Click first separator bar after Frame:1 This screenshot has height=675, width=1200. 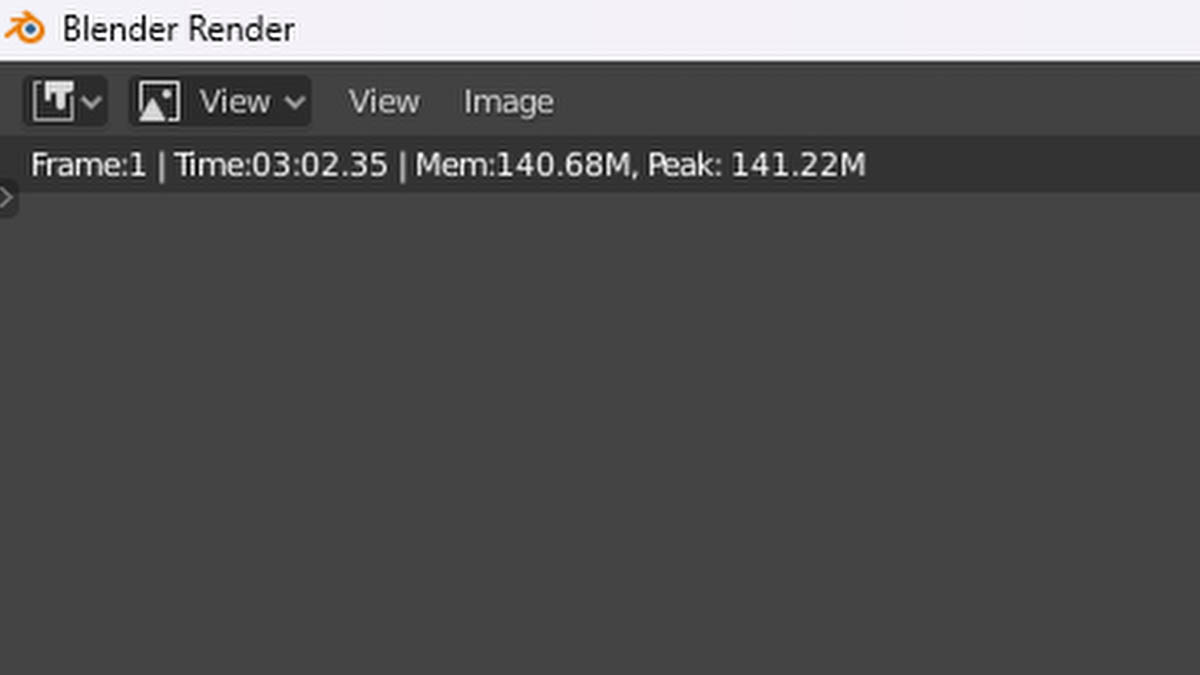tap(161, 165)
